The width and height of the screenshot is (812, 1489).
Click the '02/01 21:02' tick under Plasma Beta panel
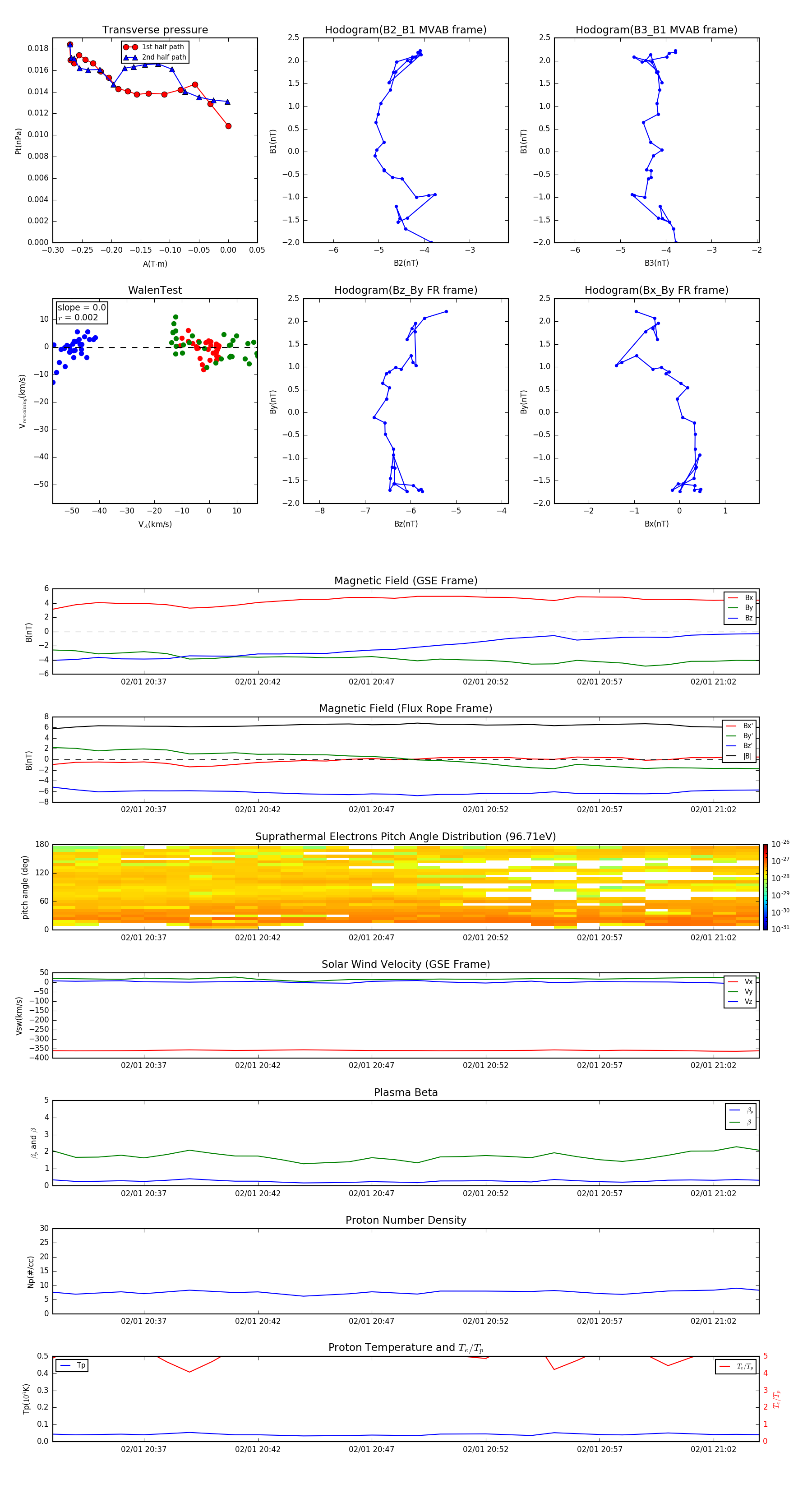click(713, 1193)
